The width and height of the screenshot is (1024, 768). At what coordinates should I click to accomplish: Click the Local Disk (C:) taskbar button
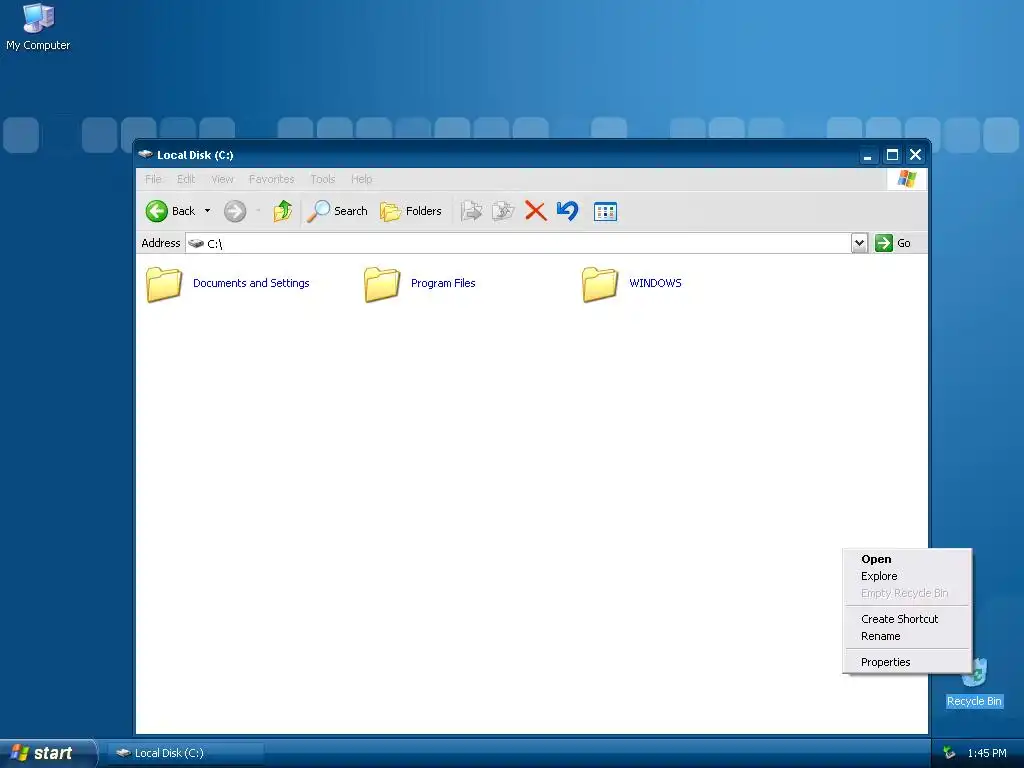(x=186, y=753)
